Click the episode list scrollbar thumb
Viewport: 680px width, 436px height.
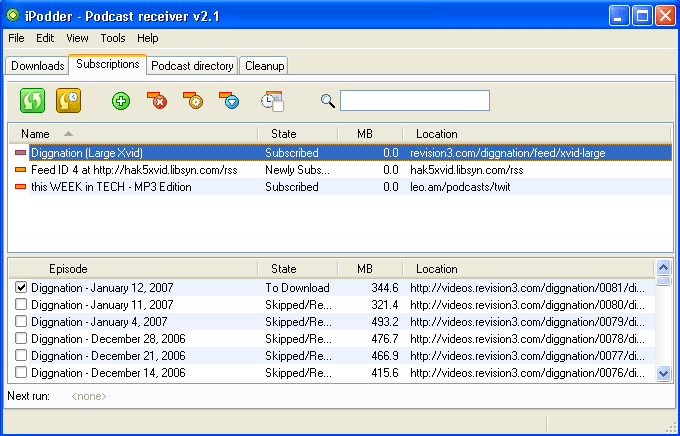(664, 281)
